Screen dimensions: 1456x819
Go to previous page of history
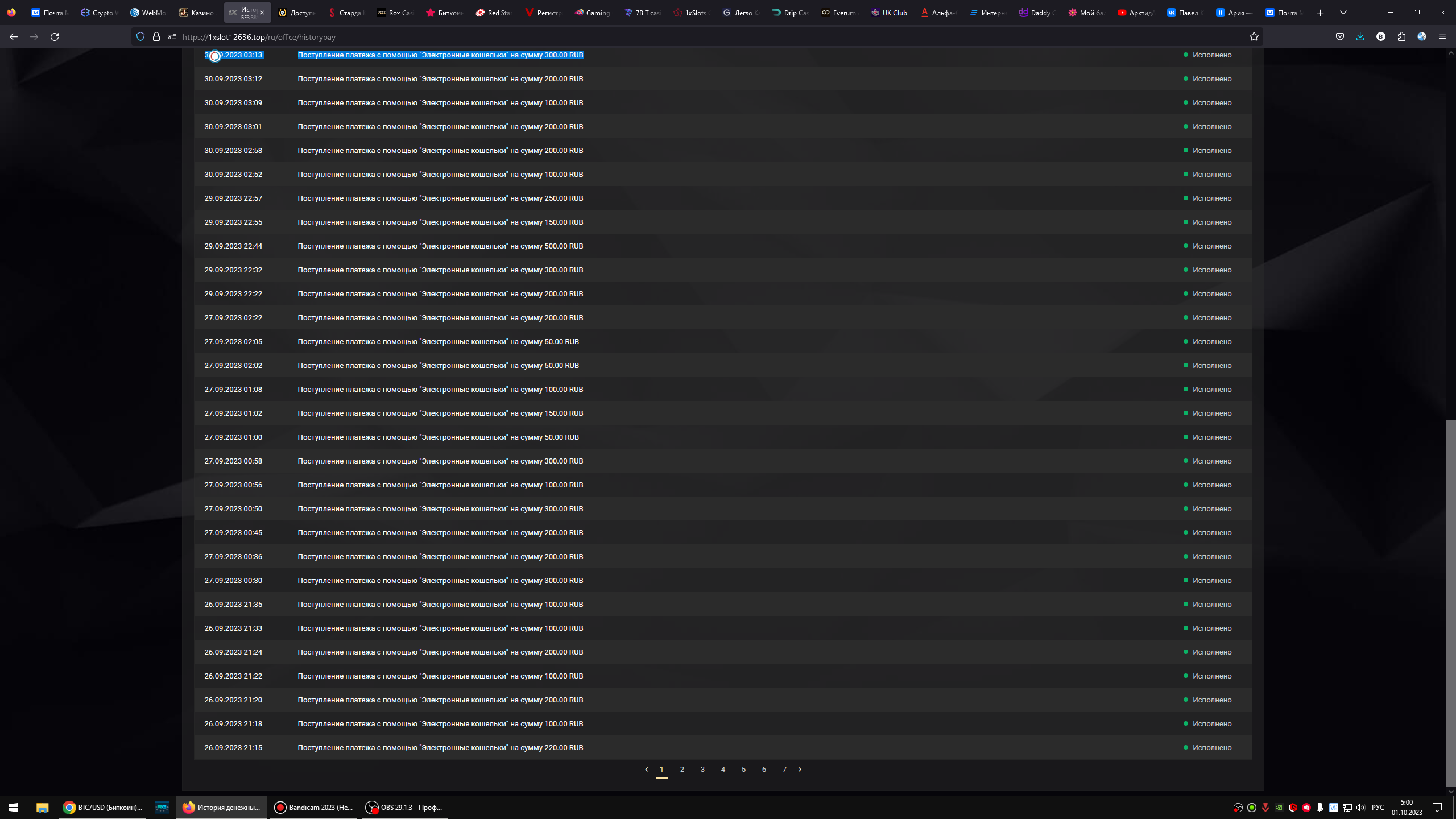click(646, 770)
